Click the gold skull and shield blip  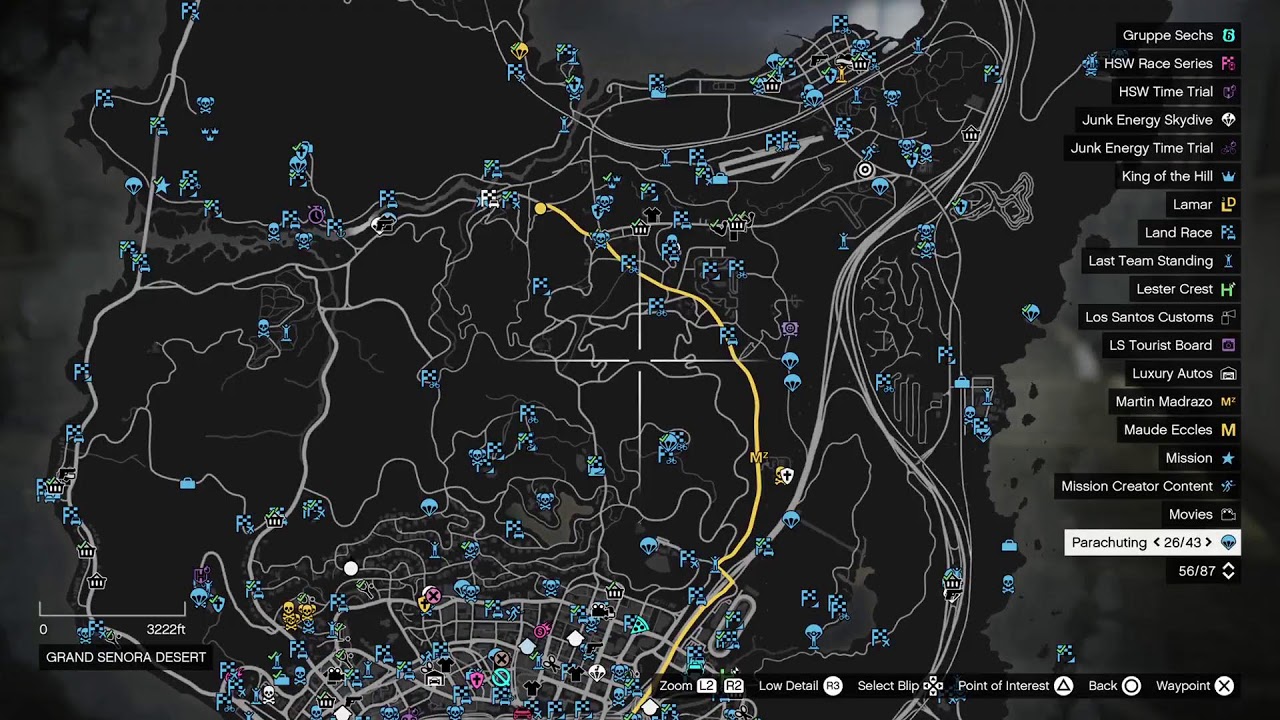[785, 476]
